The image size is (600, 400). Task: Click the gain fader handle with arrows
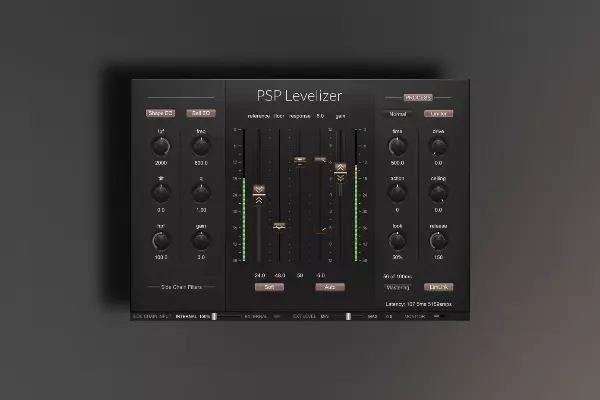[340, 173]
